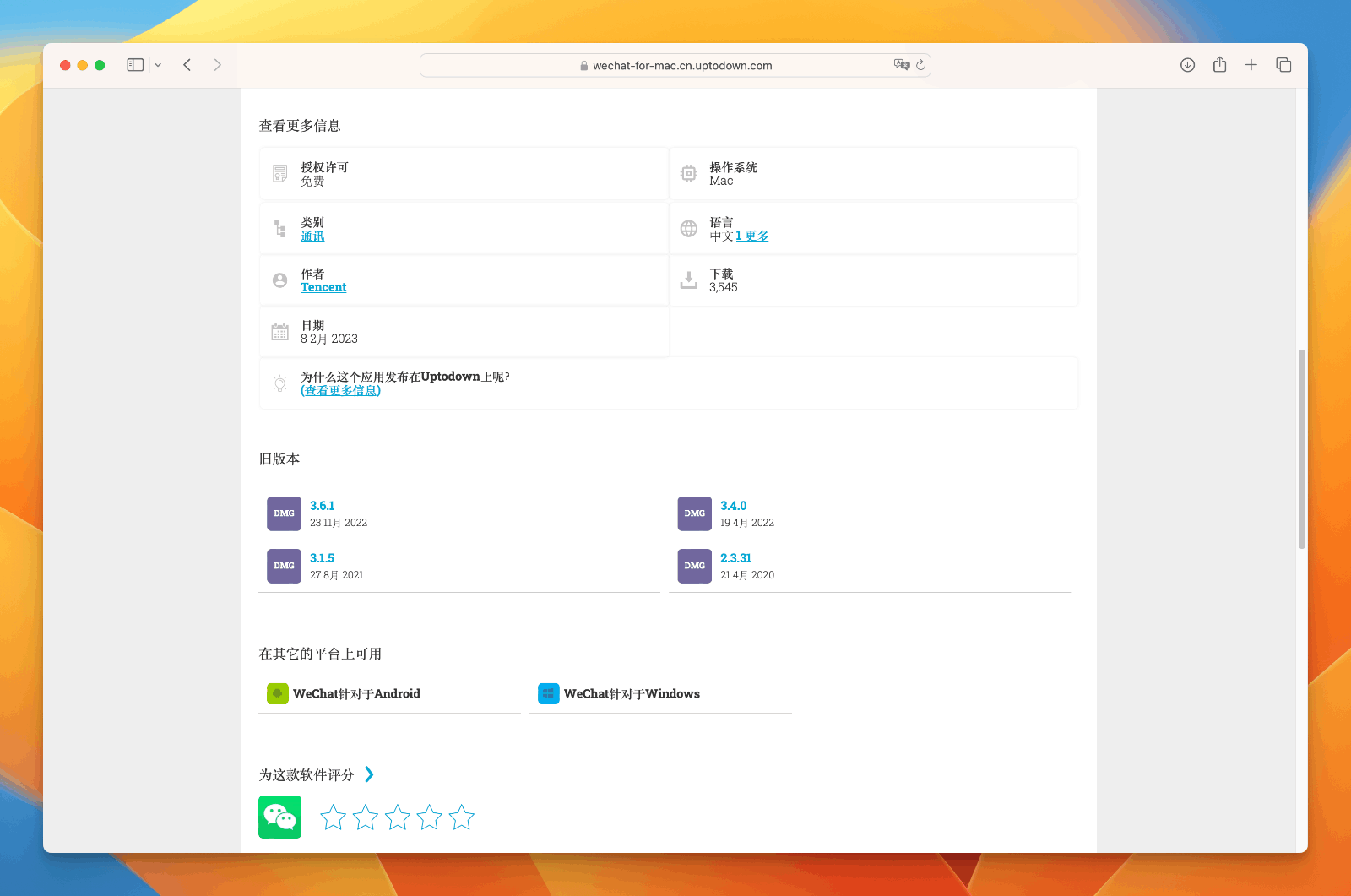This screenshot has height=896, width=1351.
Task: Go back to the previous page
Action: coord(187,65)
